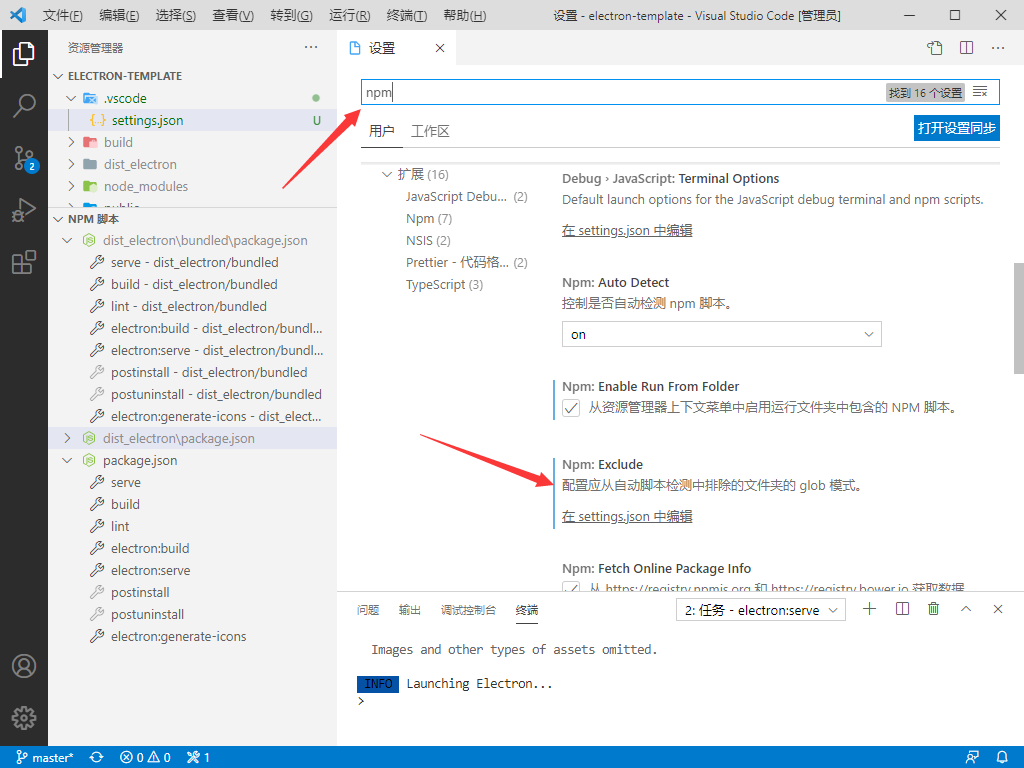Viewport: 1024px width, 768px height.
Task: Open Npm Auto Detect dropdown
Action: (722, 334)
